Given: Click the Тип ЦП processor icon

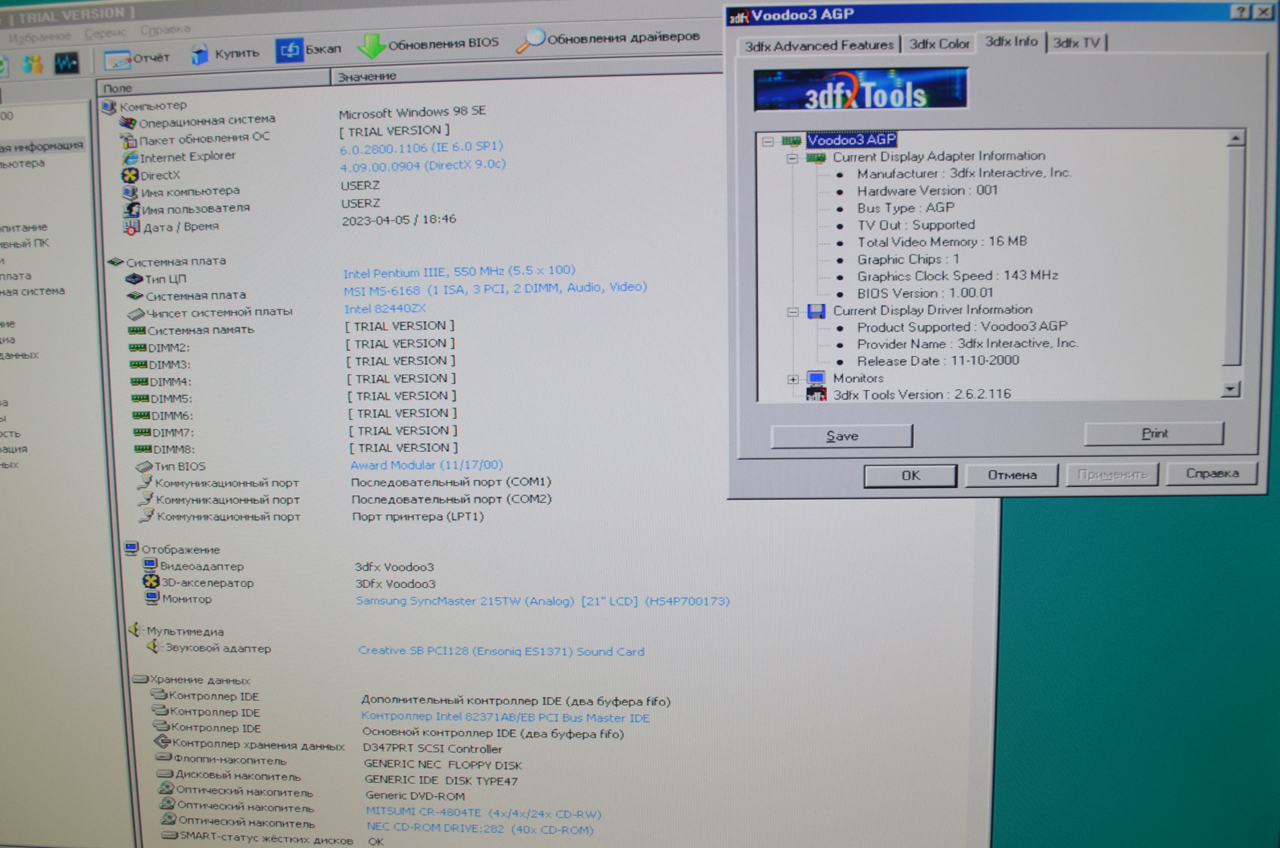Looking at the screenshot, I should (135, 279).
